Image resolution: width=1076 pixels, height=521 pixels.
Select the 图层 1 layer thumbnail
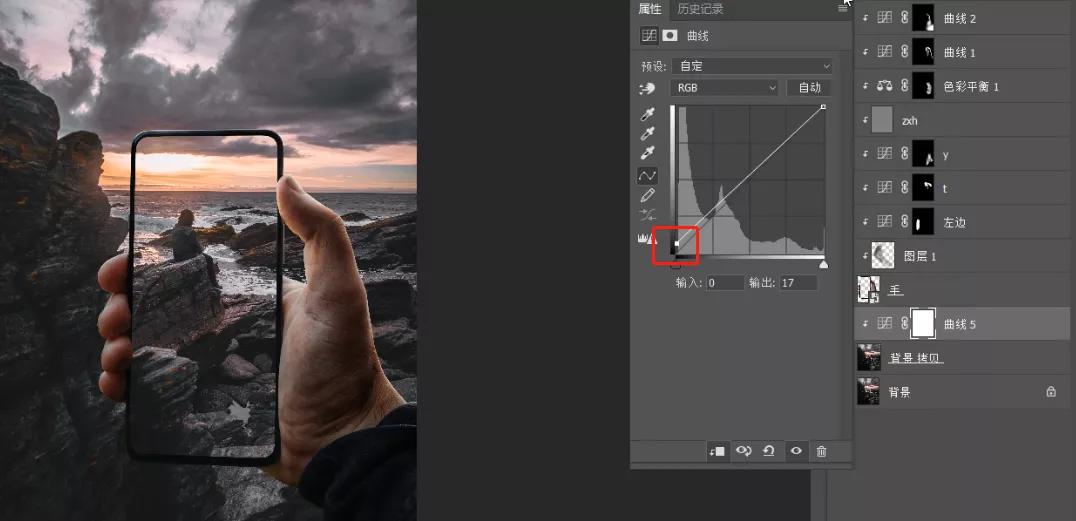882,256
